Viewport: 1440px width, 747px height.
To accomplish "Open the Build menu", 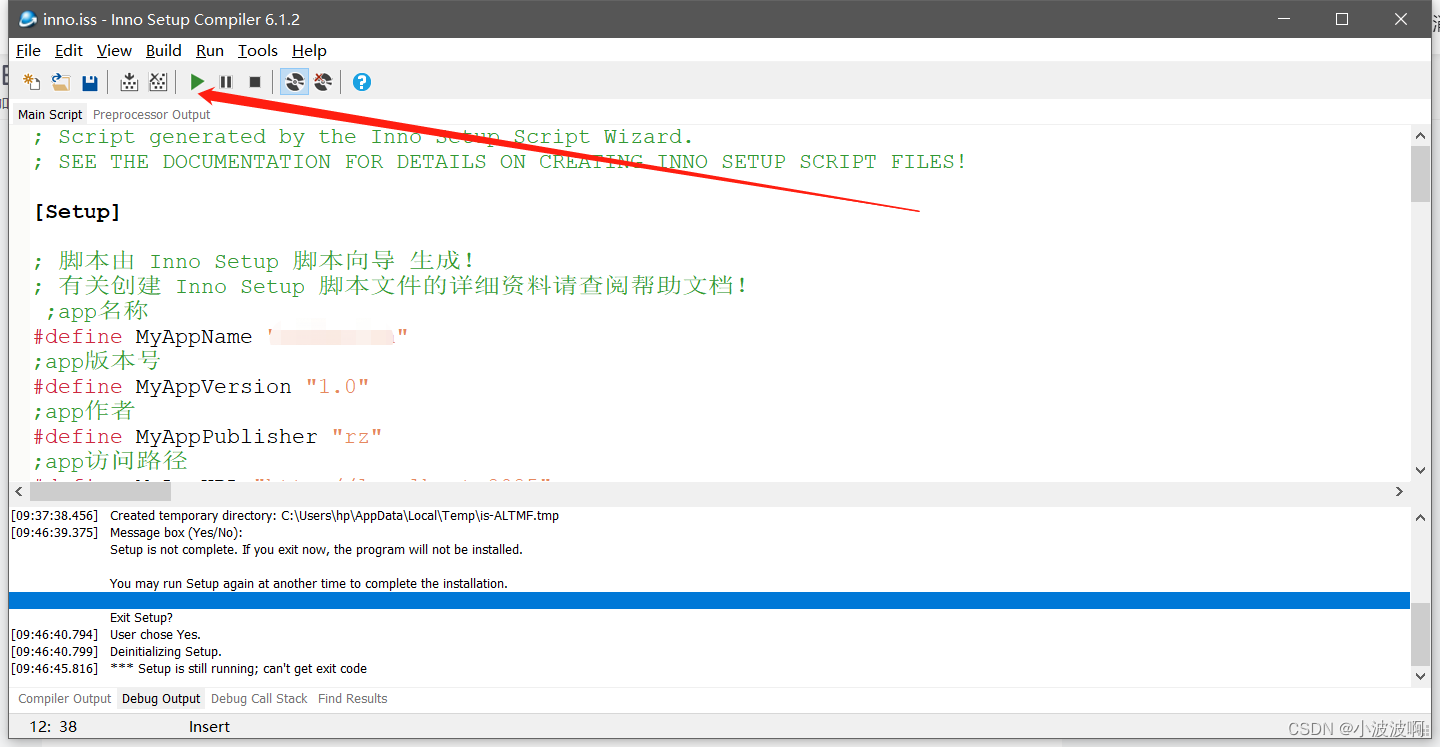I will click(x=164, y=50).
